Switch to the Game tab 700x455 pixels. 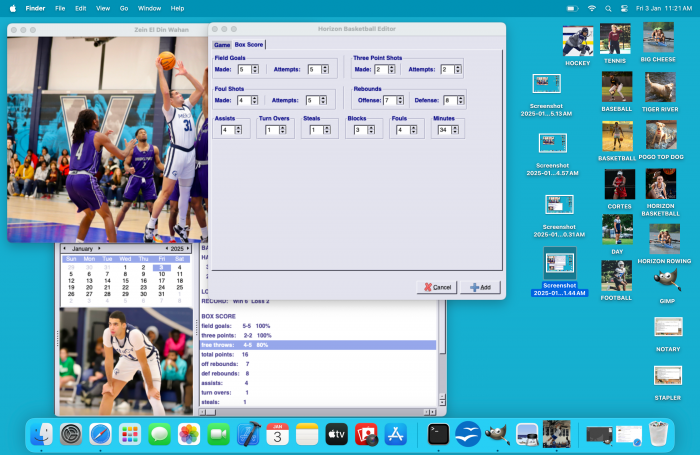pos(221,45)
